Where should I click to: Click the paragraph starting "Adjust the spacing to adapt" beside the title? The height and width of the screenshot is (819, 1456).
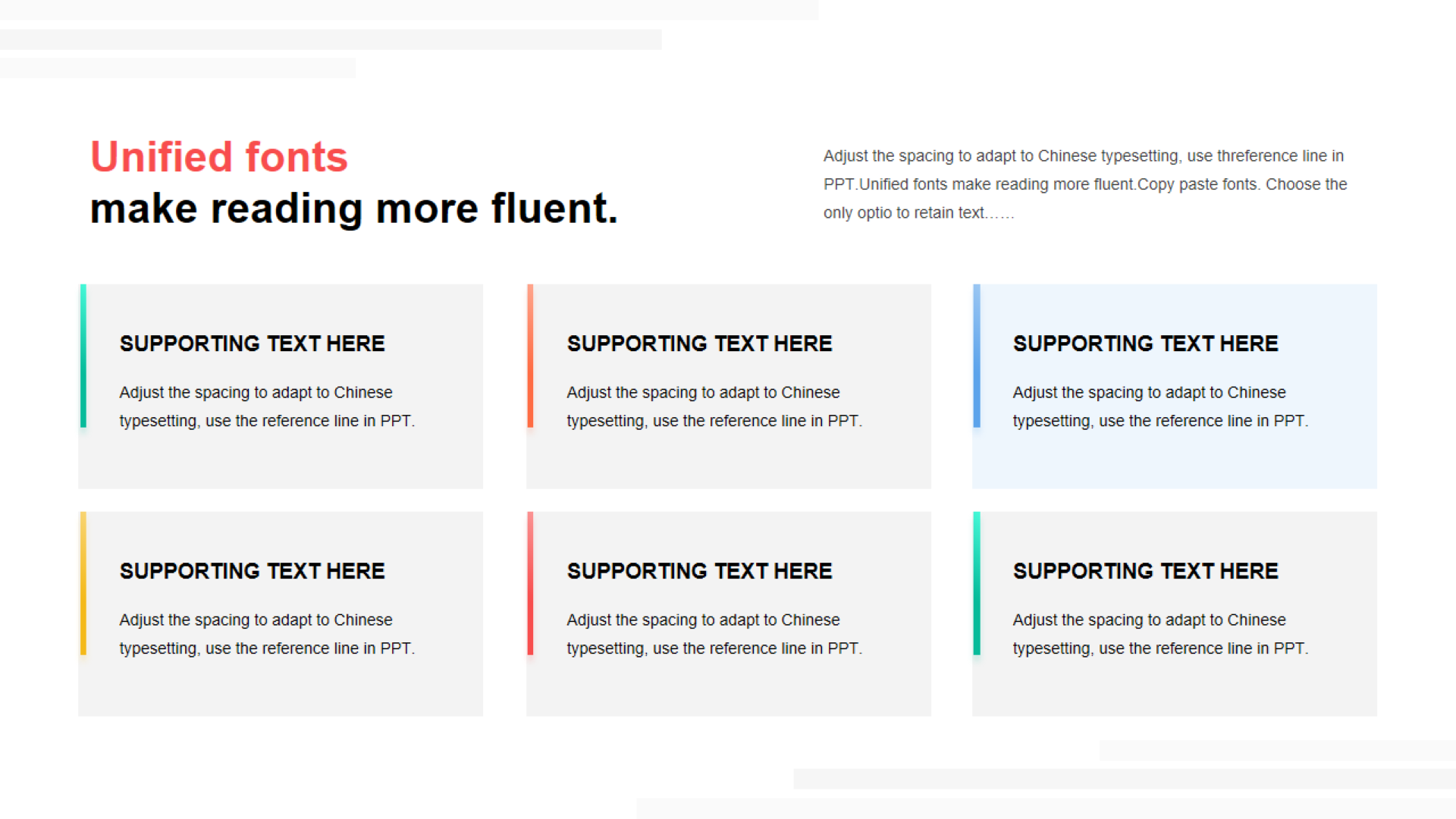1085,184
